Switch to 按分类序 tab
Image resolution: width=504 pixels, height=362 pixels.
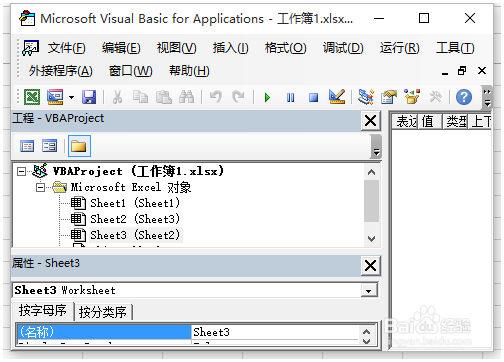click(103, 312)
